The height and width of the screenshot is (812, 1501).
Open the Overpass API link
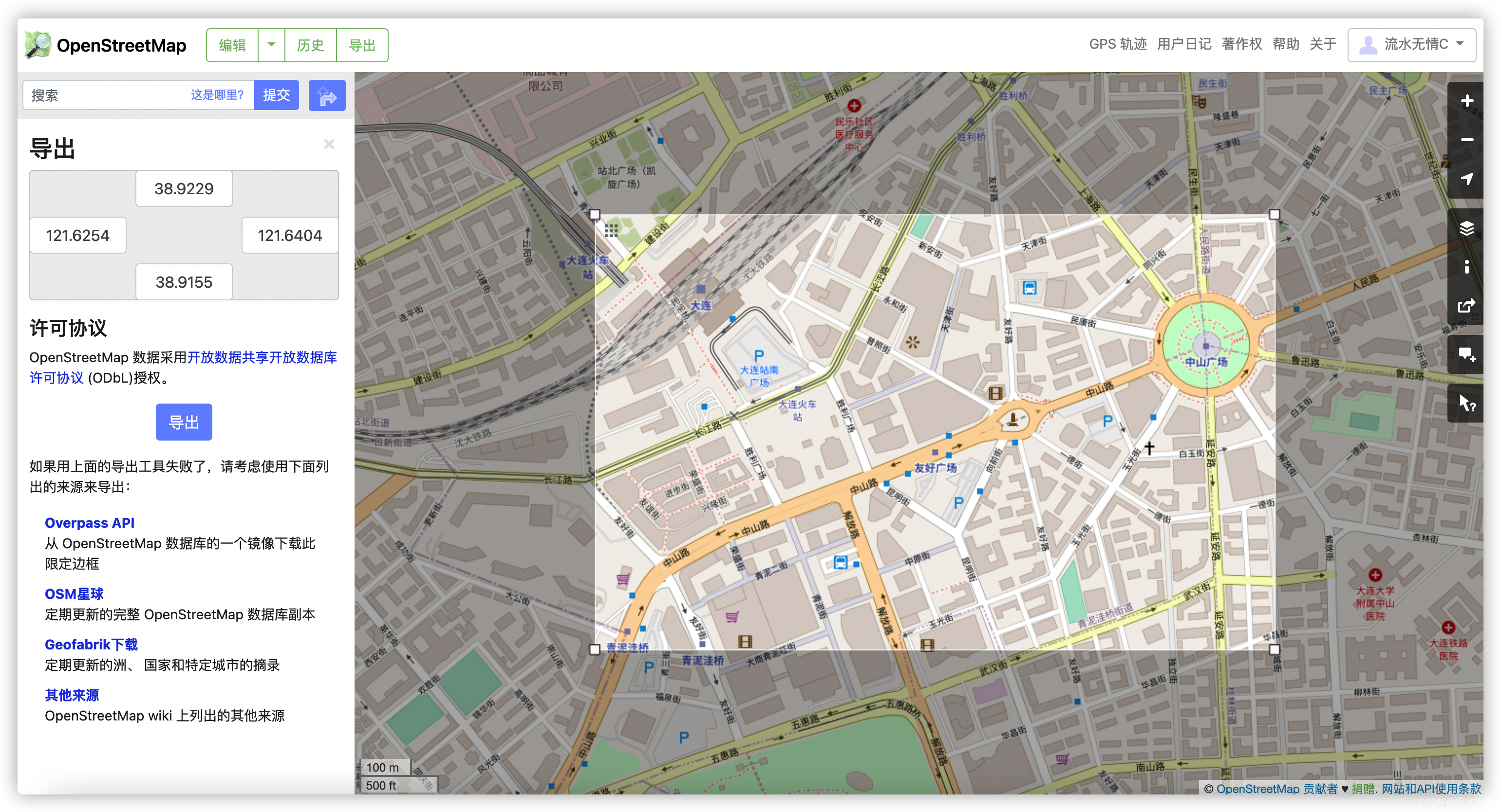[x=90, y=522]
